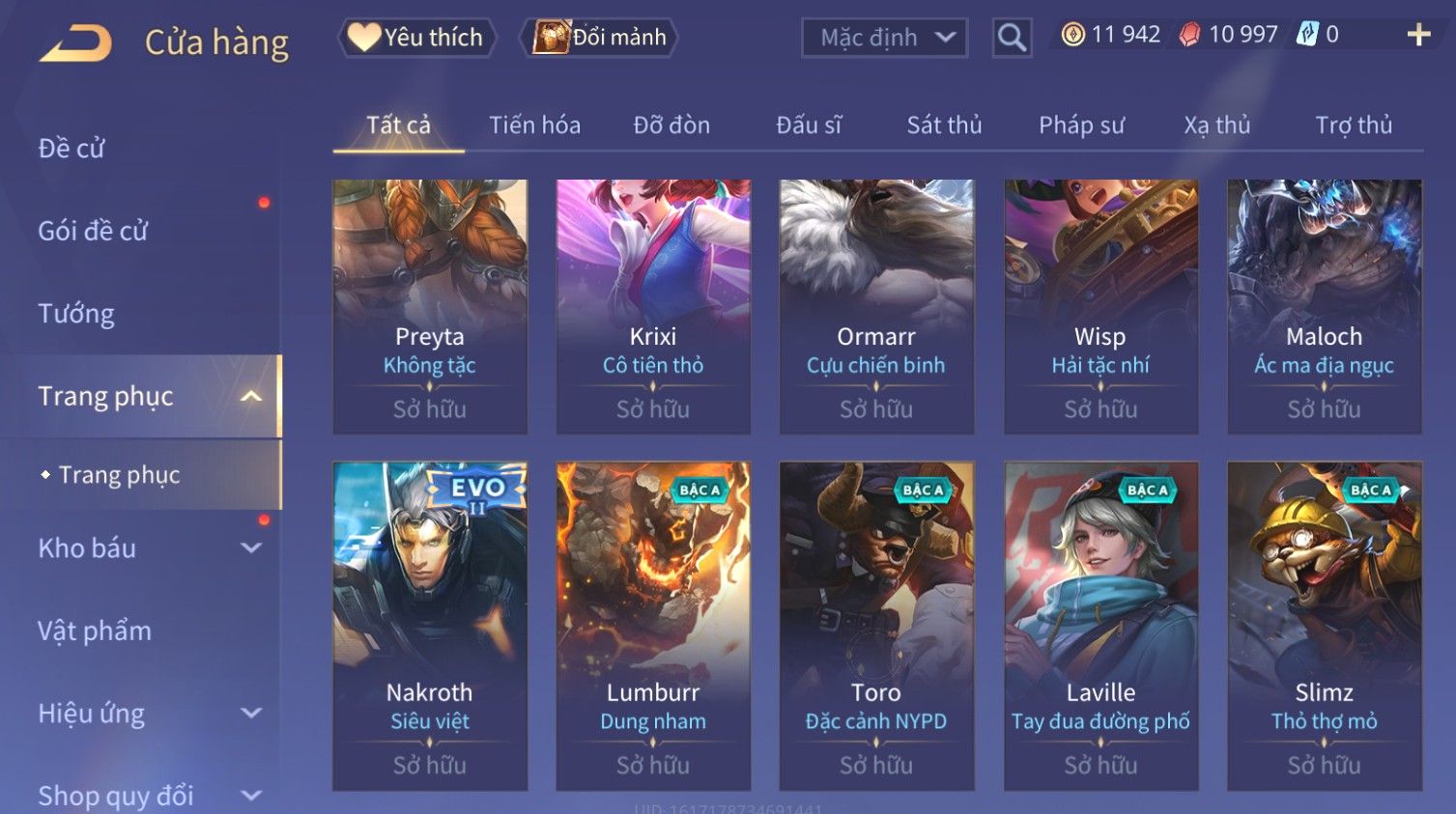Click the gold coin balance icon
The height and width of the screenshot is (814, 1456).
pyautogui.click(x=1072, y=35)
